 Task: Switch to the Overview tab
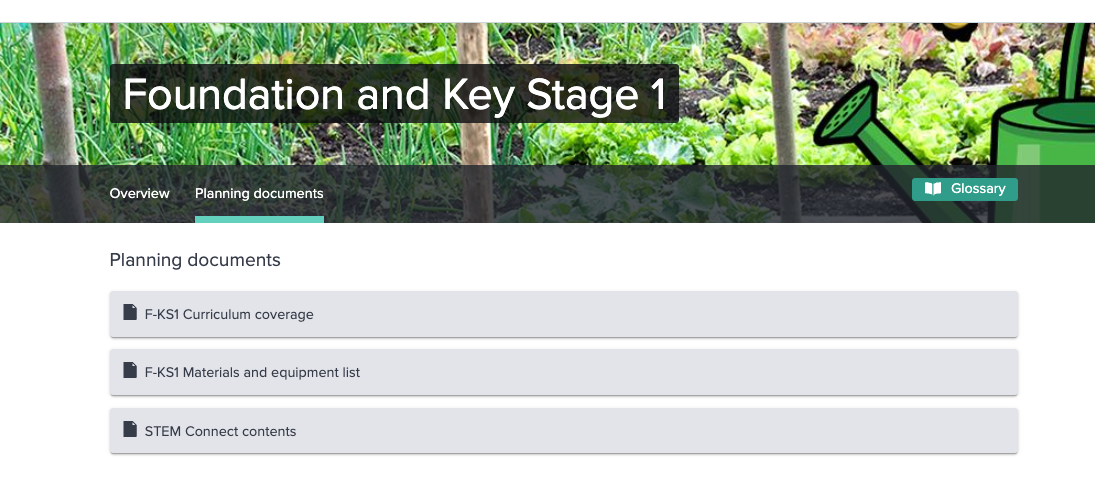coord(140,193)
